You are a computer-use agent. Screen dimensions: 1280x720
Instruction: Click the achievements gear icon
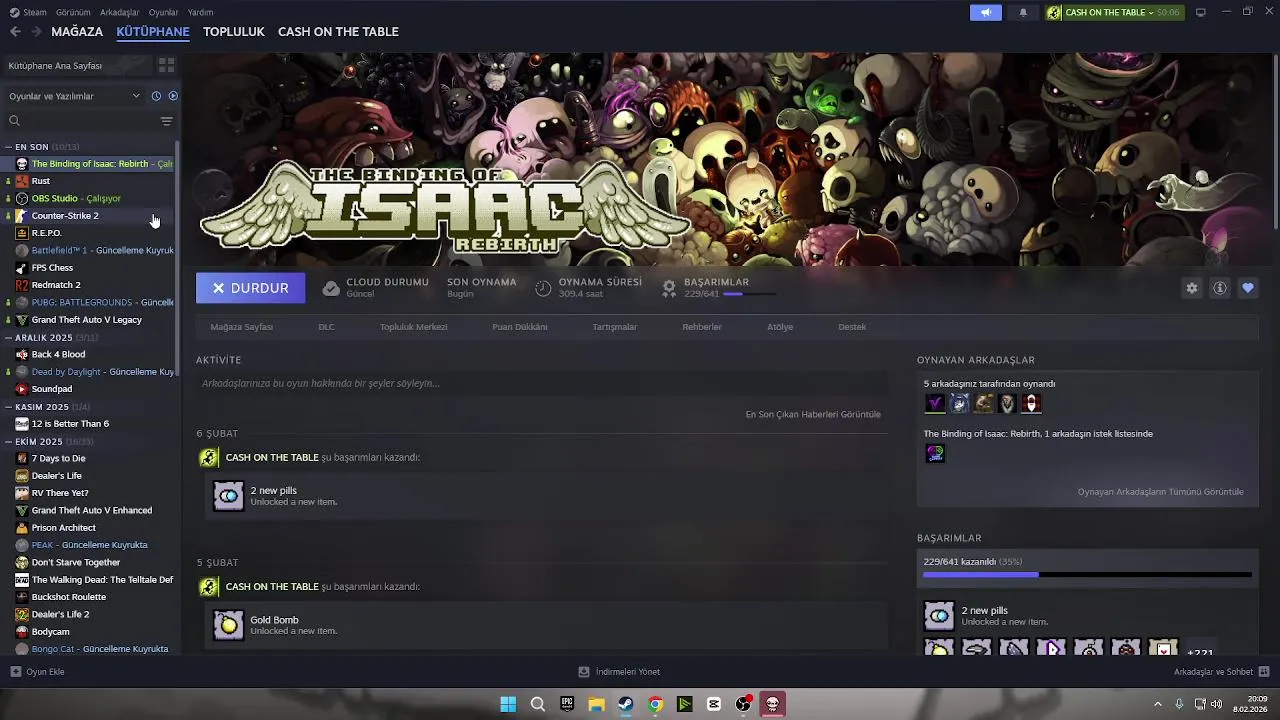(669, 288)
